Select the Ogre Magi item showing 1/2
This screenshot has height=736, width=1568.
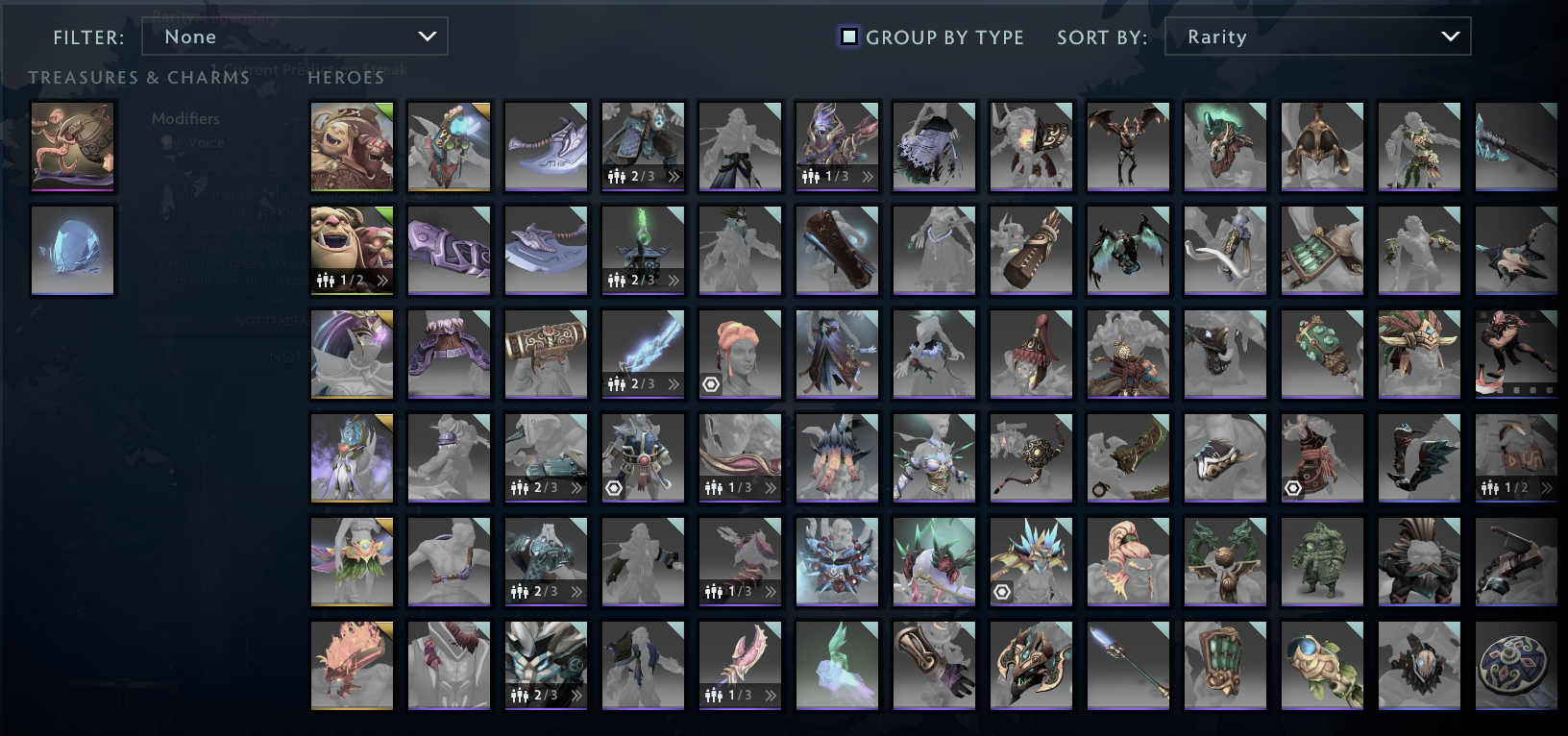tap(352, 251)
